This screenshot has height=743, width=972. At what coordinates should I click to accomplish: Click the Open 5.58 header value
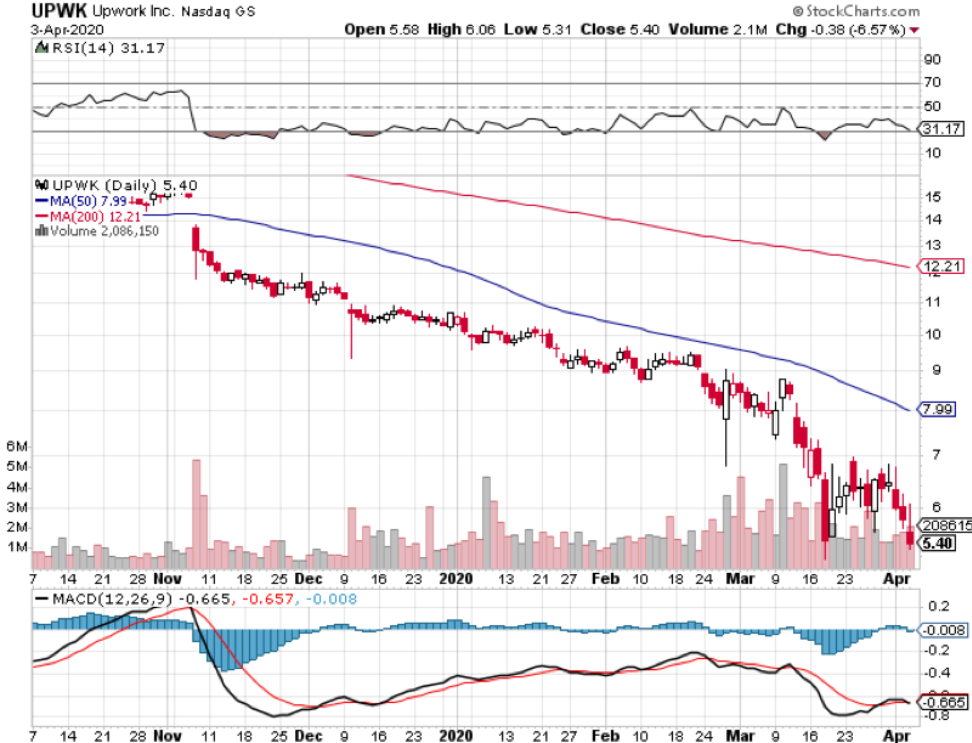point(382,30)
